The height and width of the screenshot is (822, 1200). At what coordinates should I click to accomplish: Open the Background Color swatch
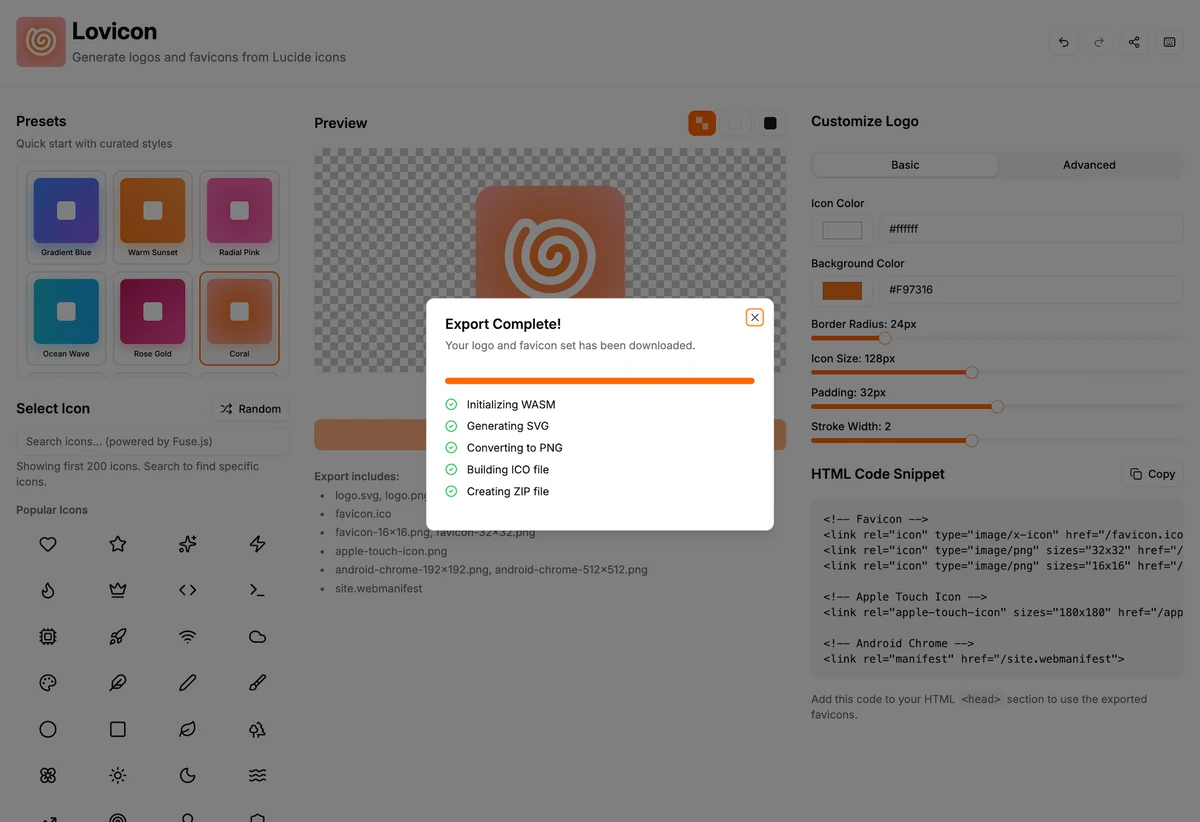842,291
